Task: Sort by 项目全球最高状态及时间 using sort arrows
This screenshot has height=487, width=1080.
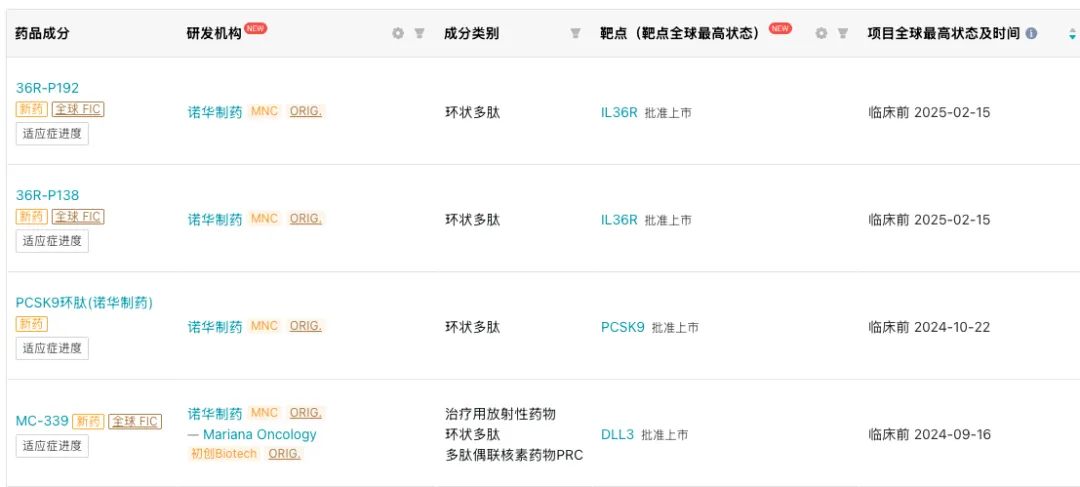Action: point(1072,34)
